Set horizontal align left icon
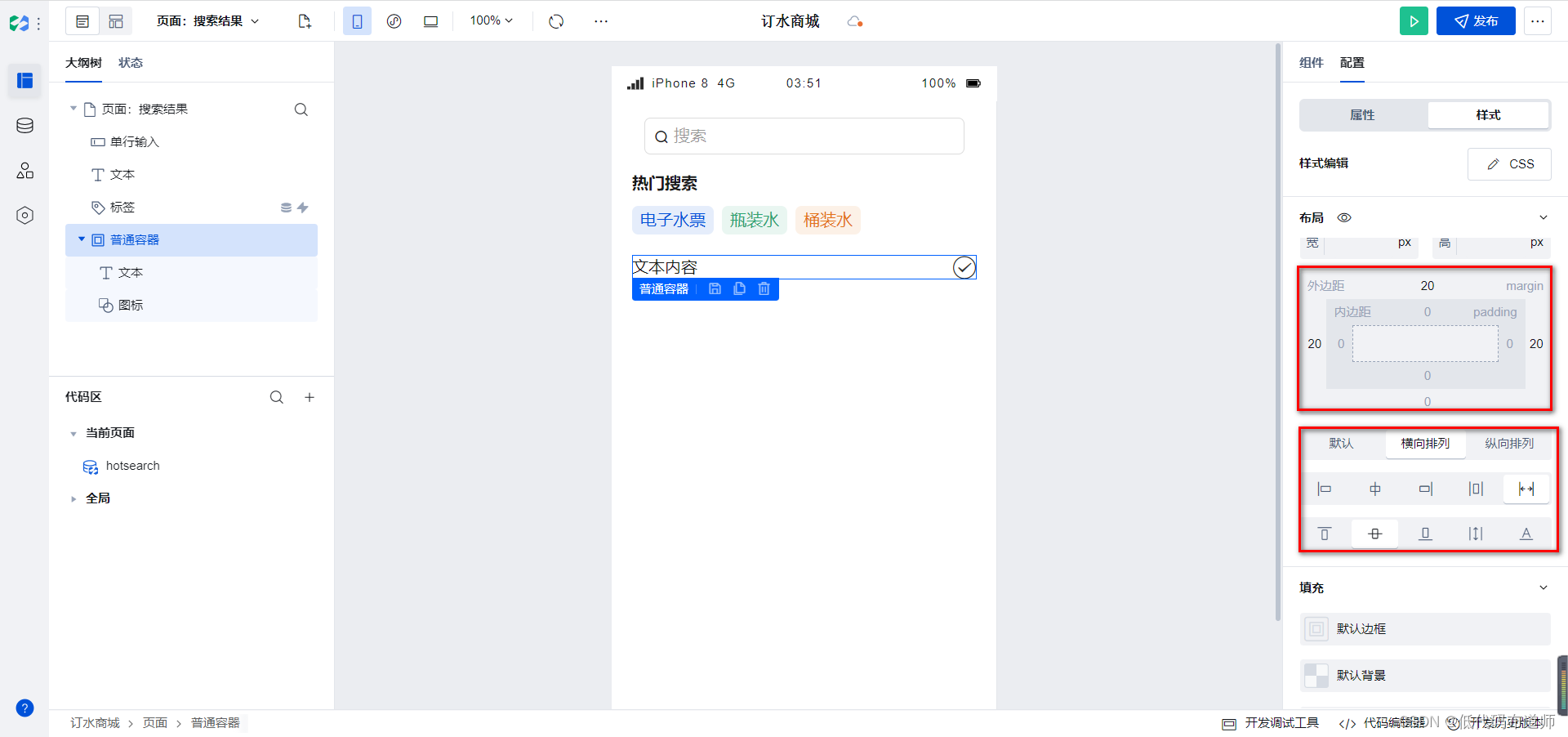The height and width of the screenshot is (737, 1568). tap(1325, 489)
